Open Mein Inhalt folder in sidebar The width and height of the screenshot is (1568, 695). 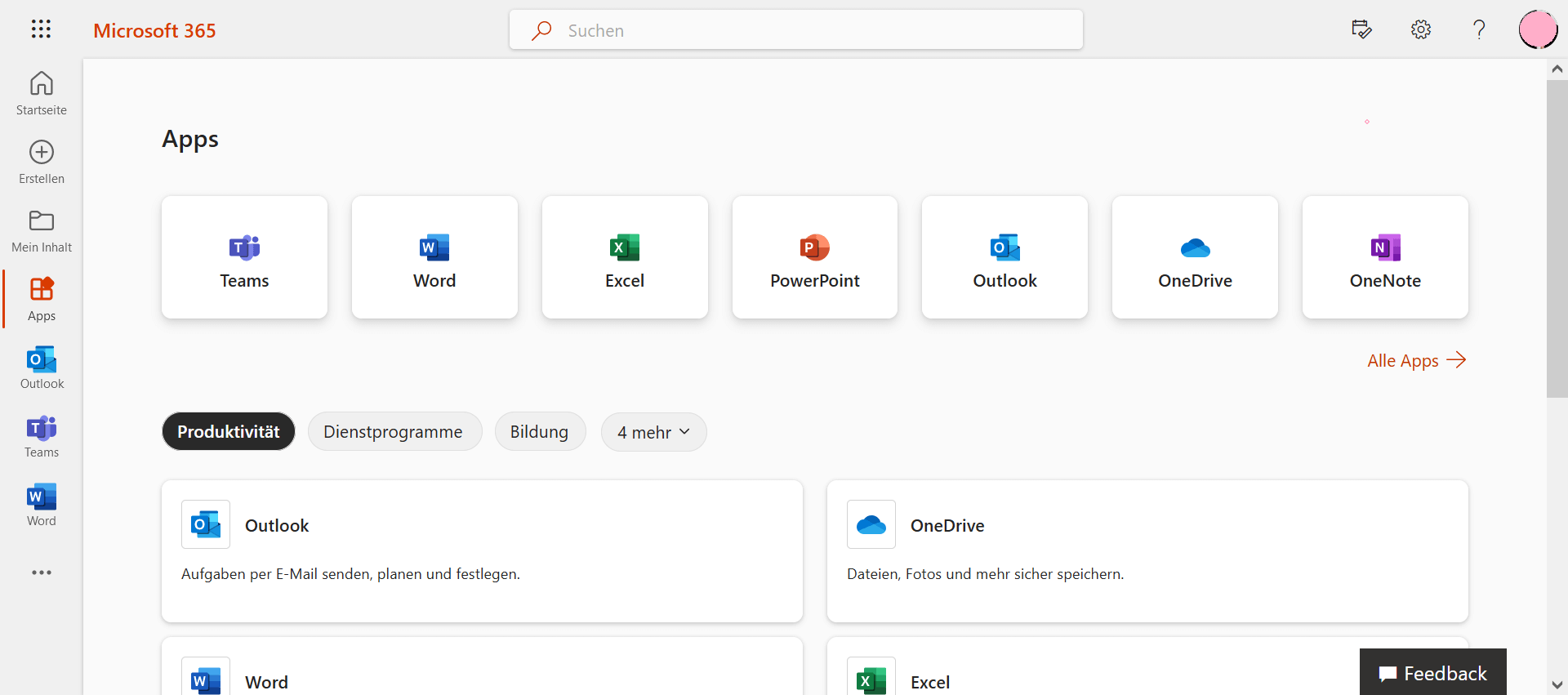pos(42,230)
